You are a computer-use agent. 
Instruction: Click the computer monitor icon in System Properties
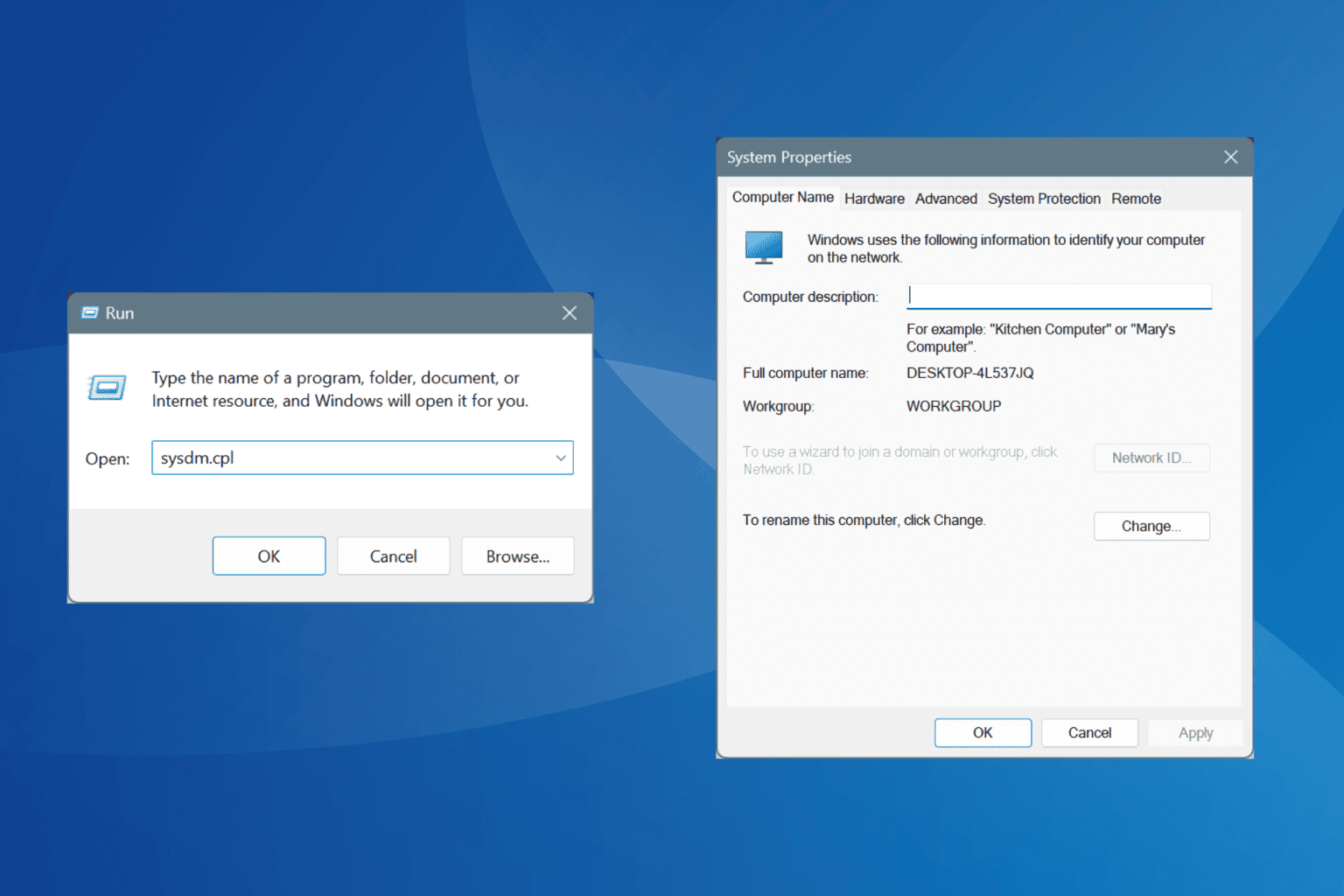(764, 248)
